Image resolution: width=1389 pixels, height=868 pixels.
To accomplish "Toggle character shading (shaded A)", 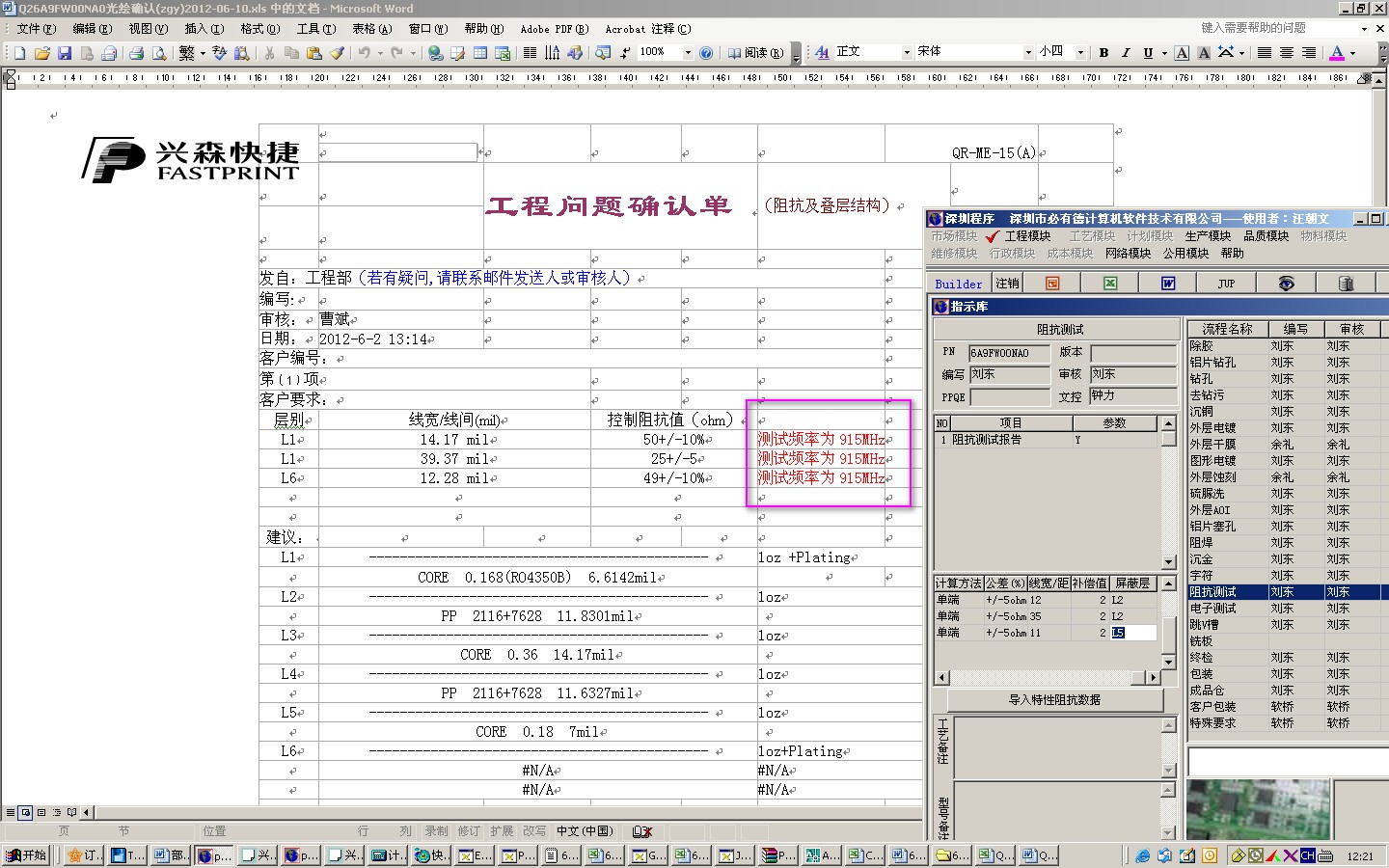I will click(x=1204, y=52).
